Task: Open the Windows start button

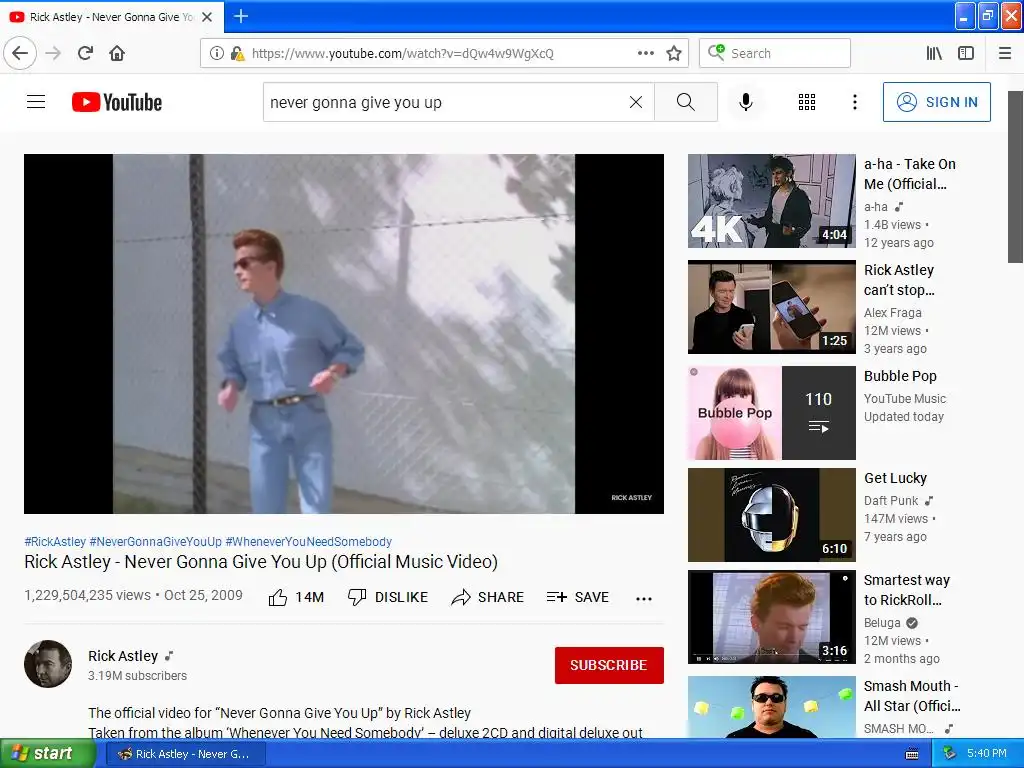Action: click(x=48, y=754)
